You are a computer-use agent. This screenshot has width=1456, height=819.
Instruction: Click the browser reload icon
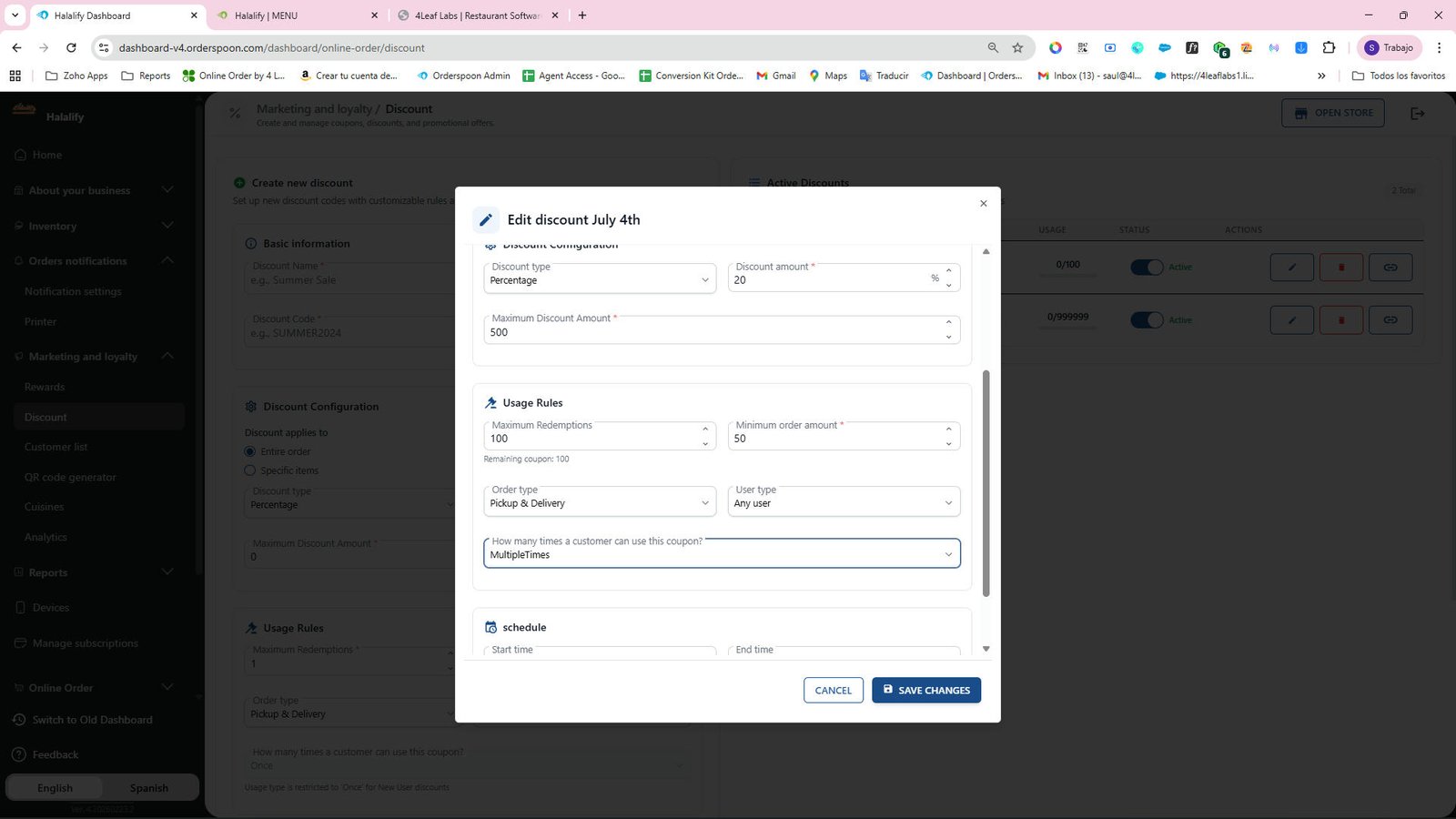tap(71, 47)
